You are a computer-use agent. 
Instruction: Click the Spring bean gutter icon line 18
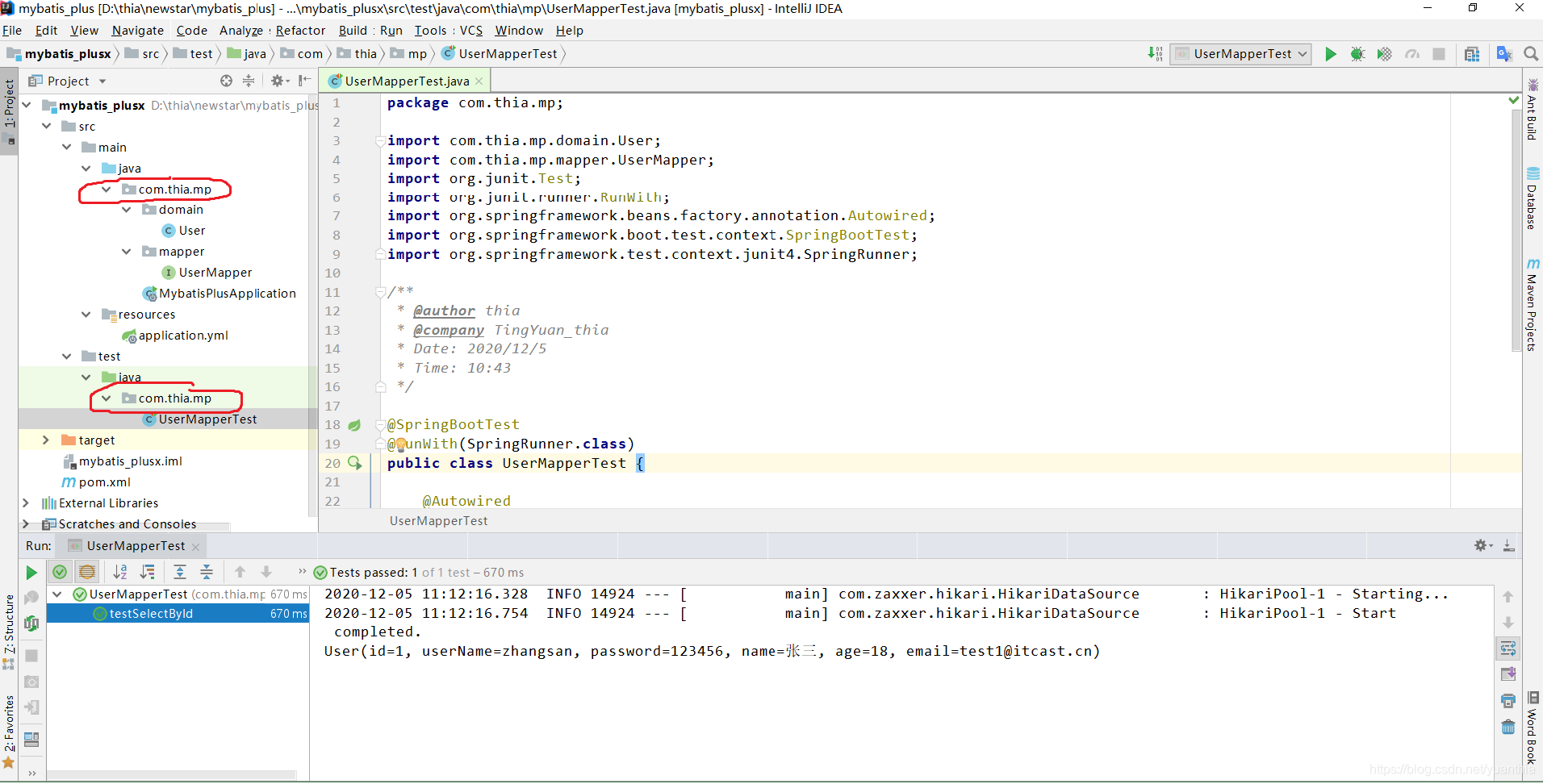[x=354, y=425]
